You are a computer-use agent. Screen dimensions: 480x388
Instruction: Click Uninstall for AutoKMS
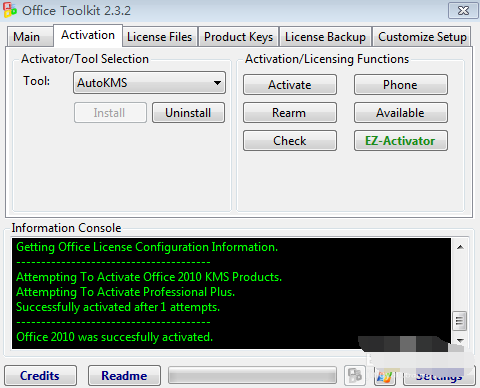point(188,113)
